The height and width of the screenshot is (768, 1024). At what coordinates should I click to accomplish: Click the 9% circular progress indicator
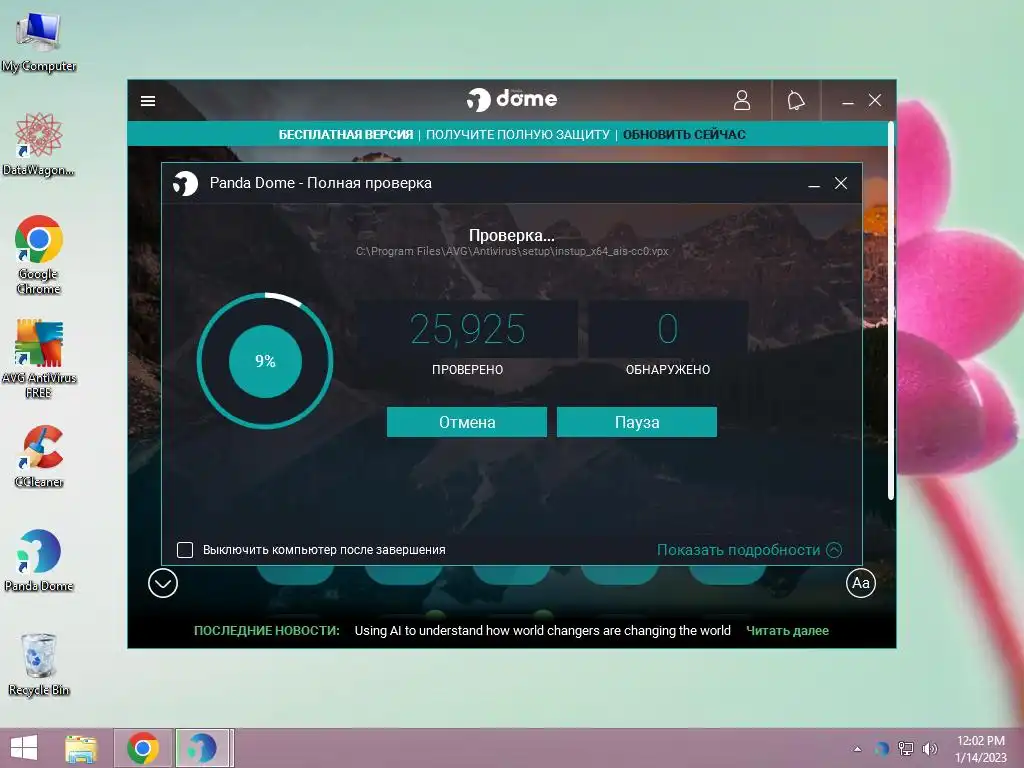(x=265, y=360)
